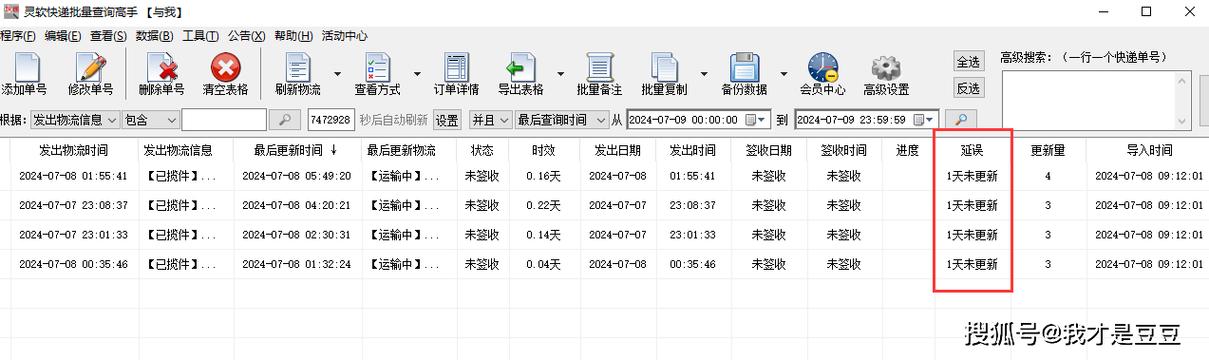This screenshot has width=1209, height=360.
Task: Open the 查看(S) menu
Action: point(108,35)
